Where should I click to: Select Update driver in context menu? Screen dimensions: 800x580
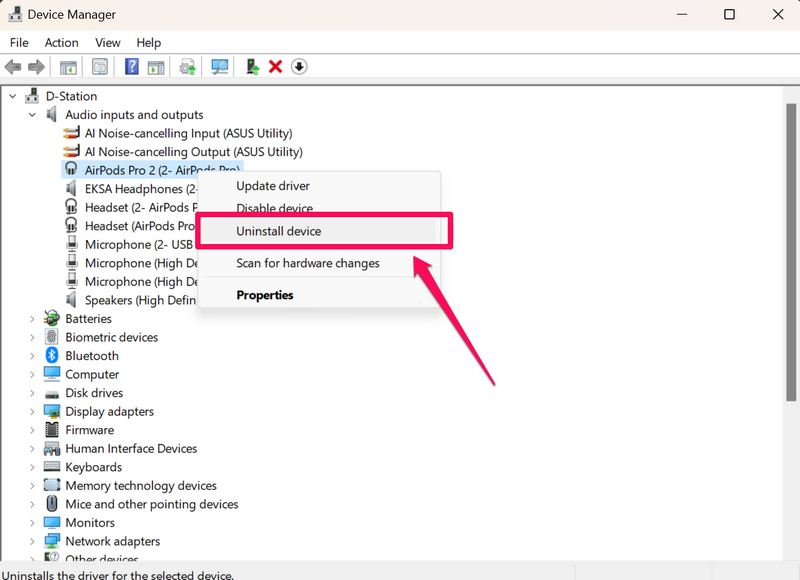[272, 186]
